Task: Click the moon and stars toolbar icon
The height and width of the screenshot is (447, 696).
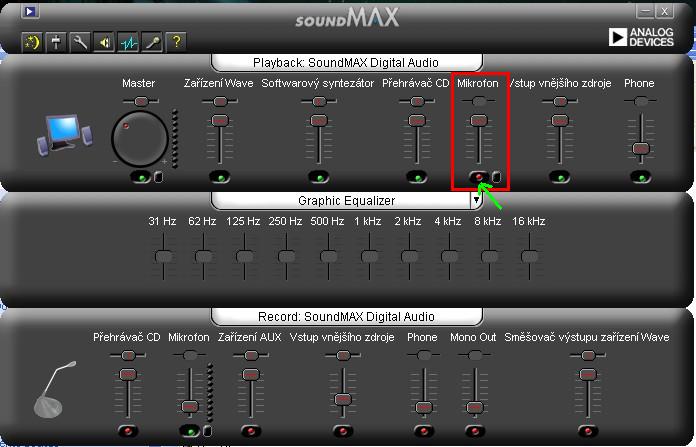Action: [x=32, y=43]
